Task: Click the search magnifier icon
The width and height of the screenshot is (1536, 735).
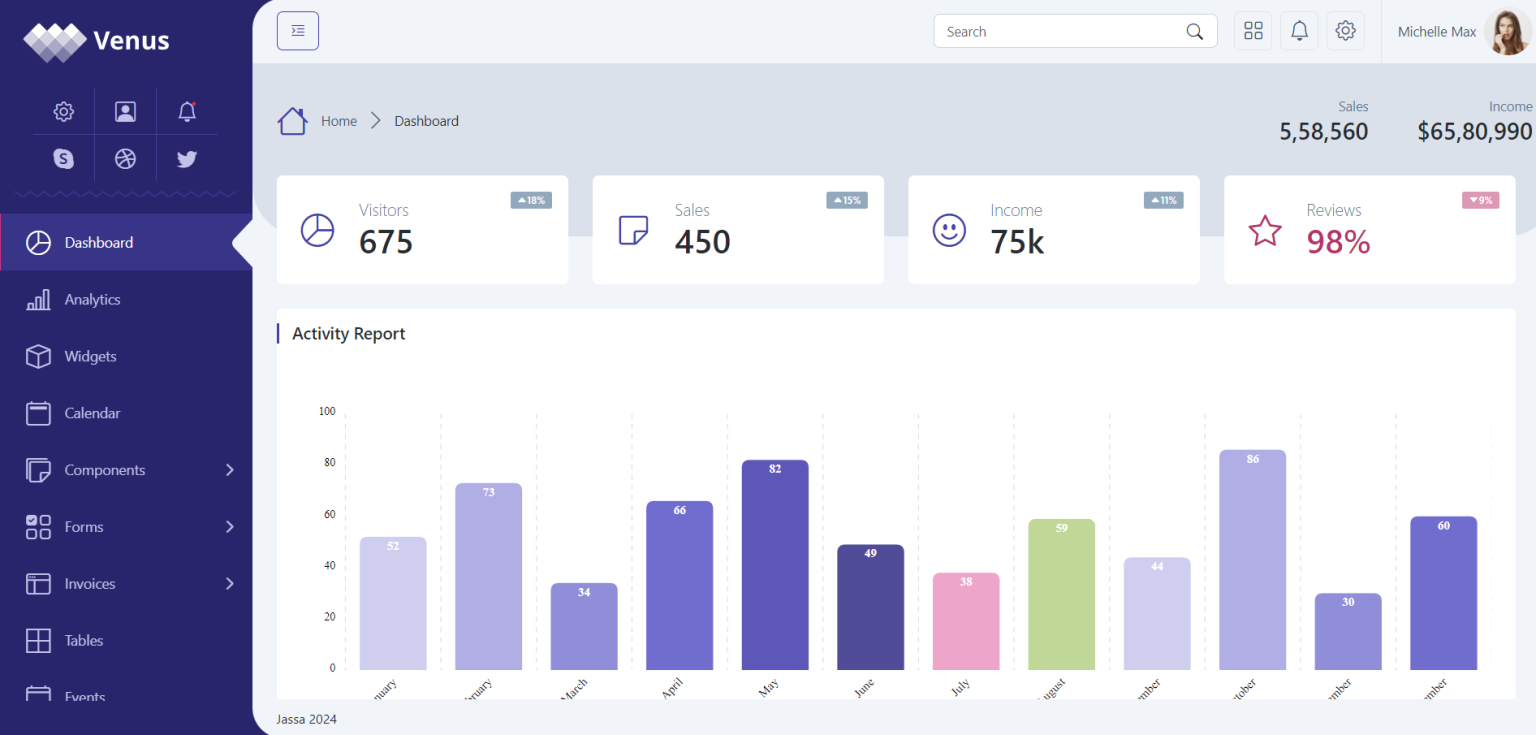Action: [1194, 31]
